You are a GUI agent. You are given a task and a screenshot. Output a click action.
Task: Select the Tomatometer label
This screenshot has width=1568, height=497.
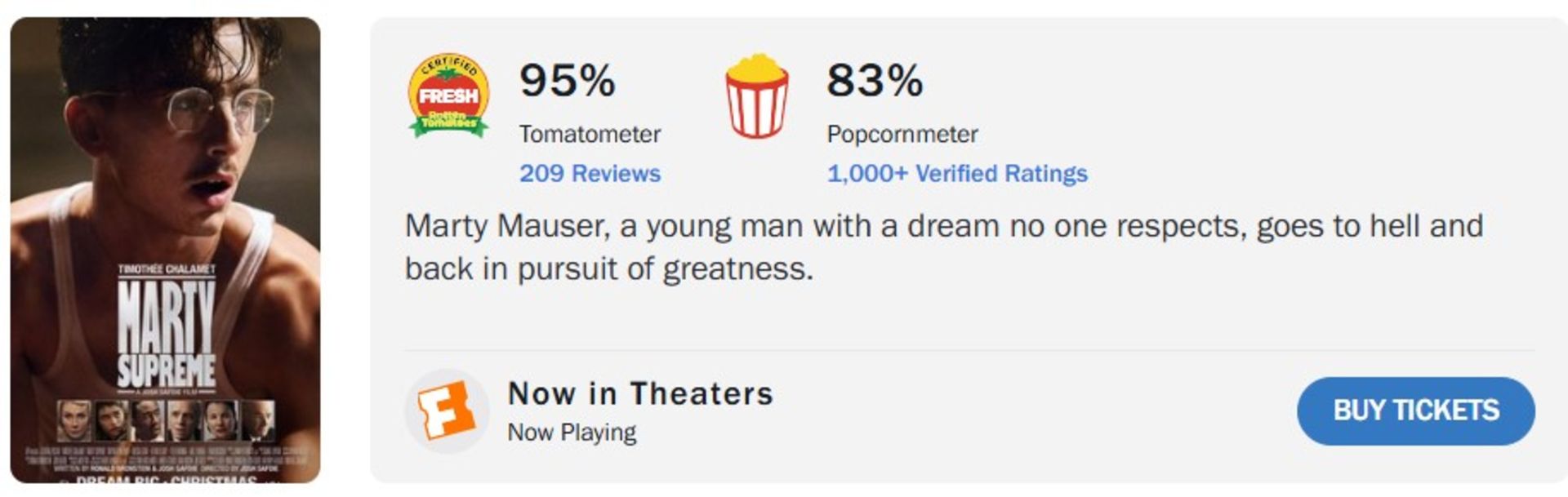[590, 134]
